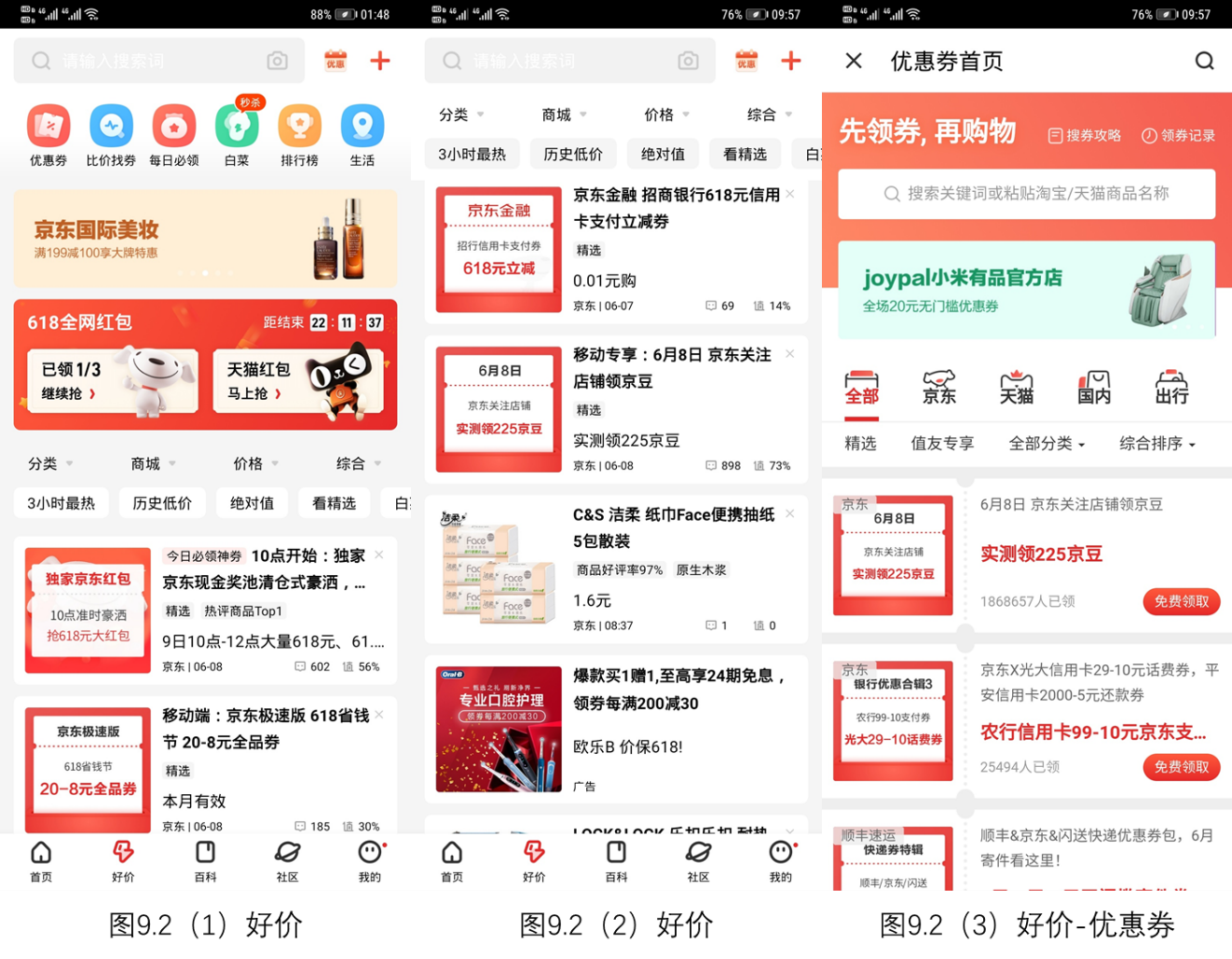
Task: Select the 天猫 category icon
Action: 1017,388
